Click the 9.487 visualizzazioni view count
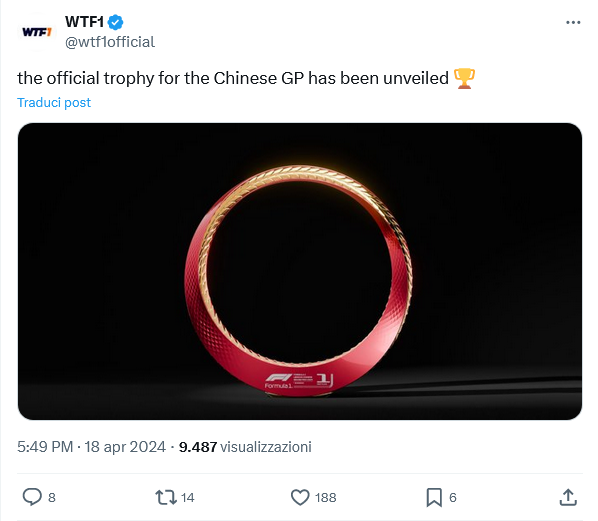The image size is (598, 521). tap(245, 447)
